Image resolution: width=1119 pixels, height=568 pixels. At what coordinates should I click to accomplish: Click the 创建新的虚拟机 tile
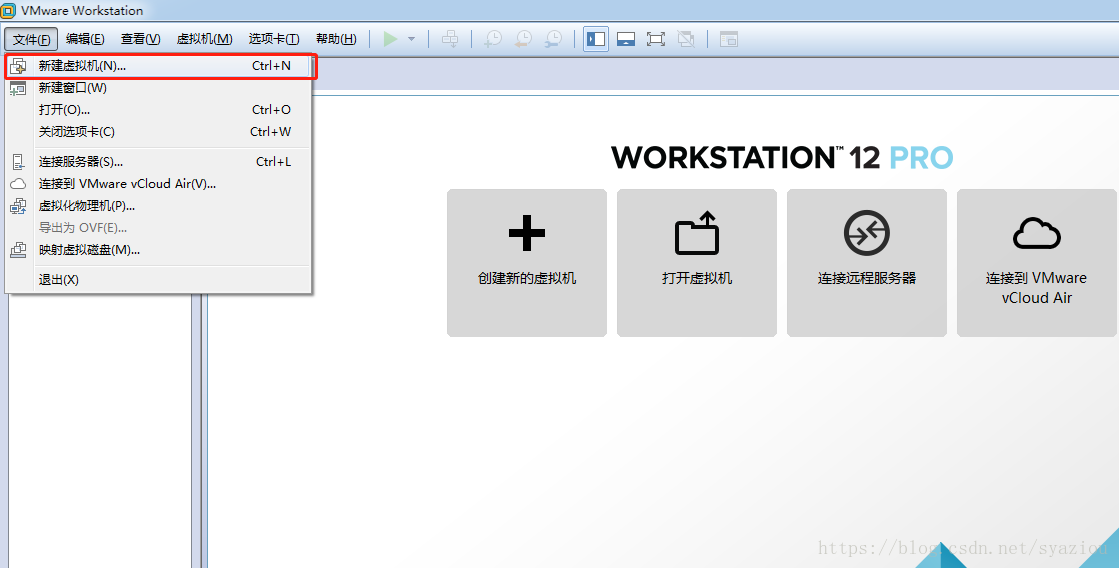click(x=527, y=263)
